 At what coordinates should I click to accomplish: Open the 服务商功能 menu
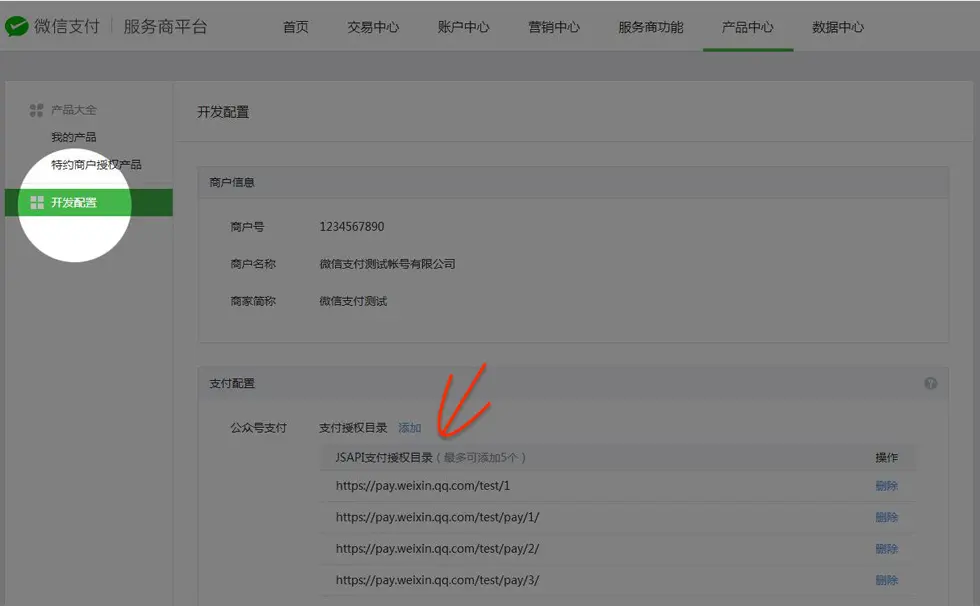pos(650,27)
